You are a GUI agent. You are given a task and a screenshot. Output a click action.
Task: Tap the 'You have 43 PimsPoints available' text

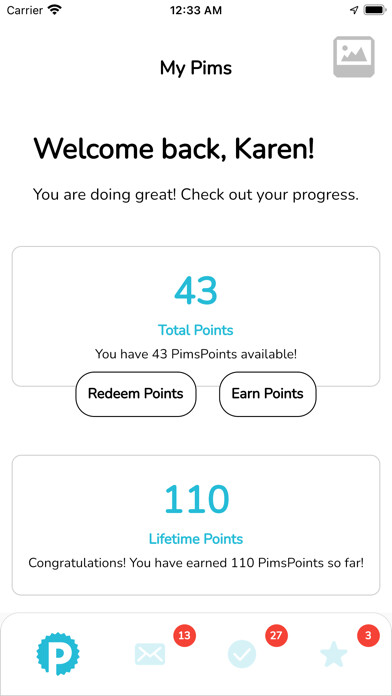point(196,354)
